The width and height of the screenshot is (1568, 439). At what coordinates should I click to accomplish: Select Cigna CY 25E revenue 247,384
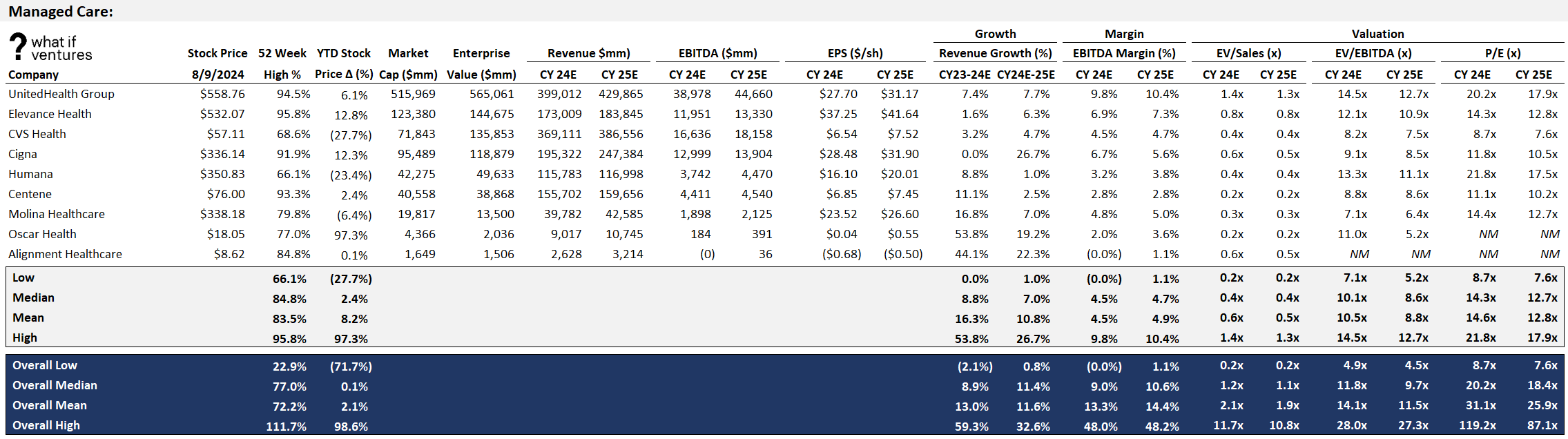[621, 154]
